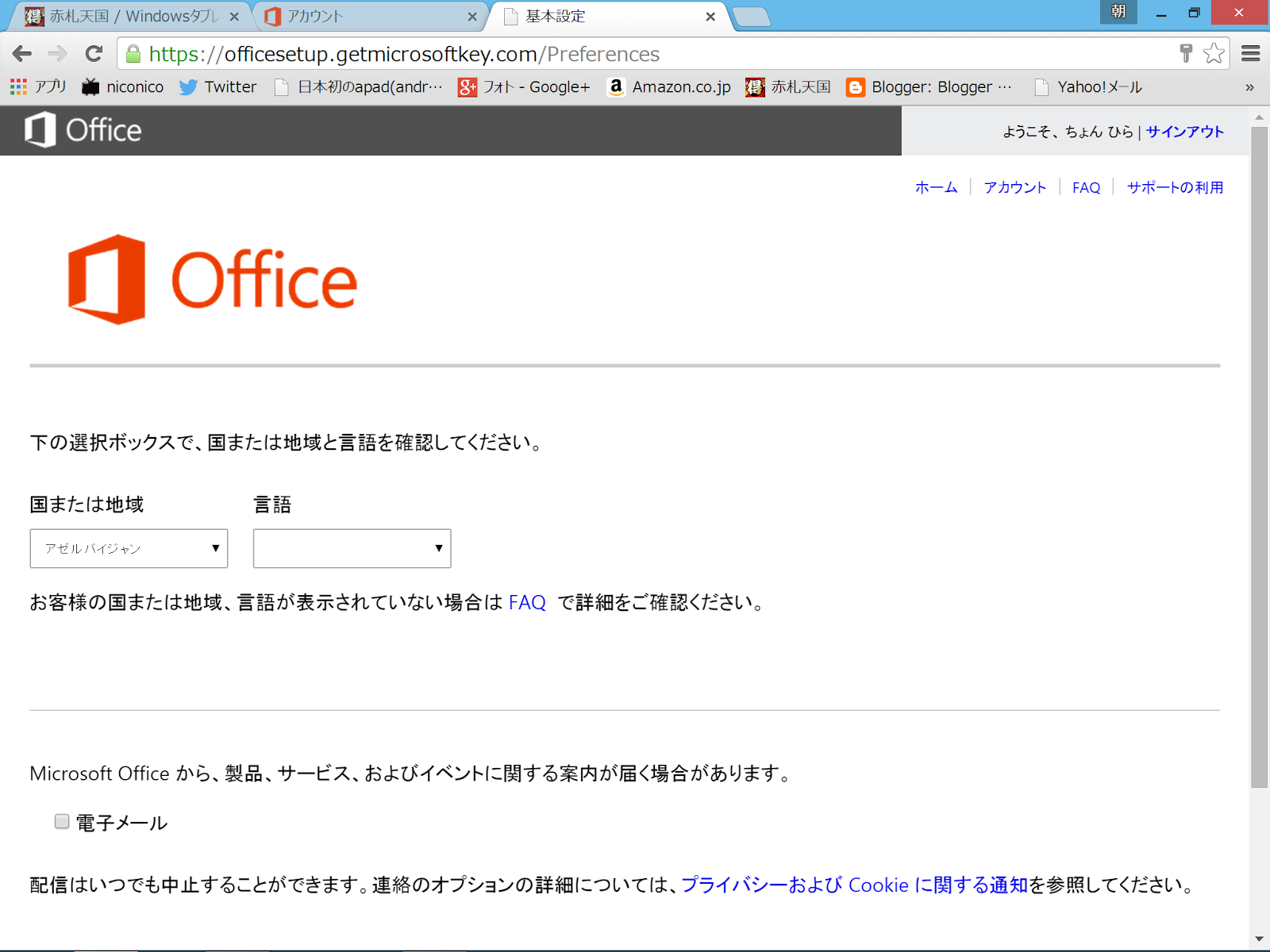Open the 言語 dropdown

coord(352,548)
